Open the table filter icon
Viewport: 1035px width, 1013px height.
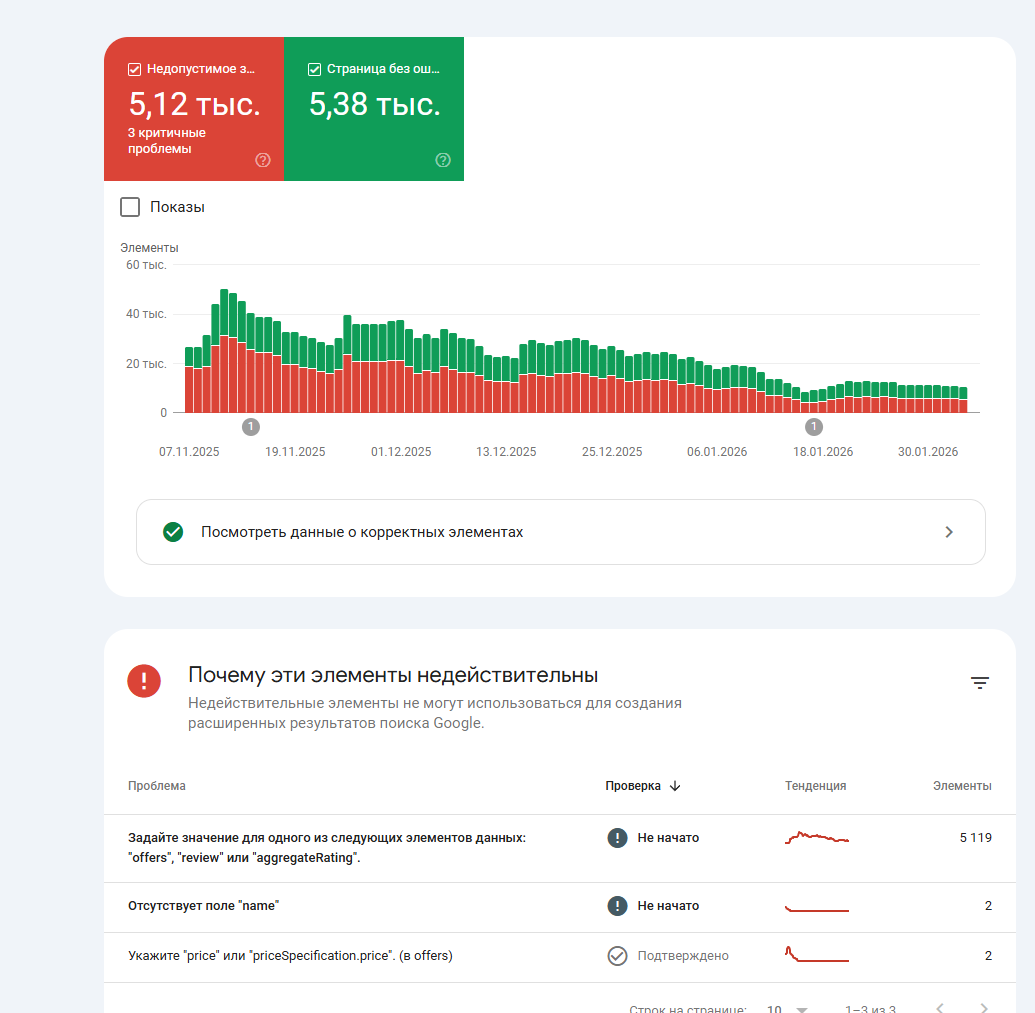click(980, 683)
